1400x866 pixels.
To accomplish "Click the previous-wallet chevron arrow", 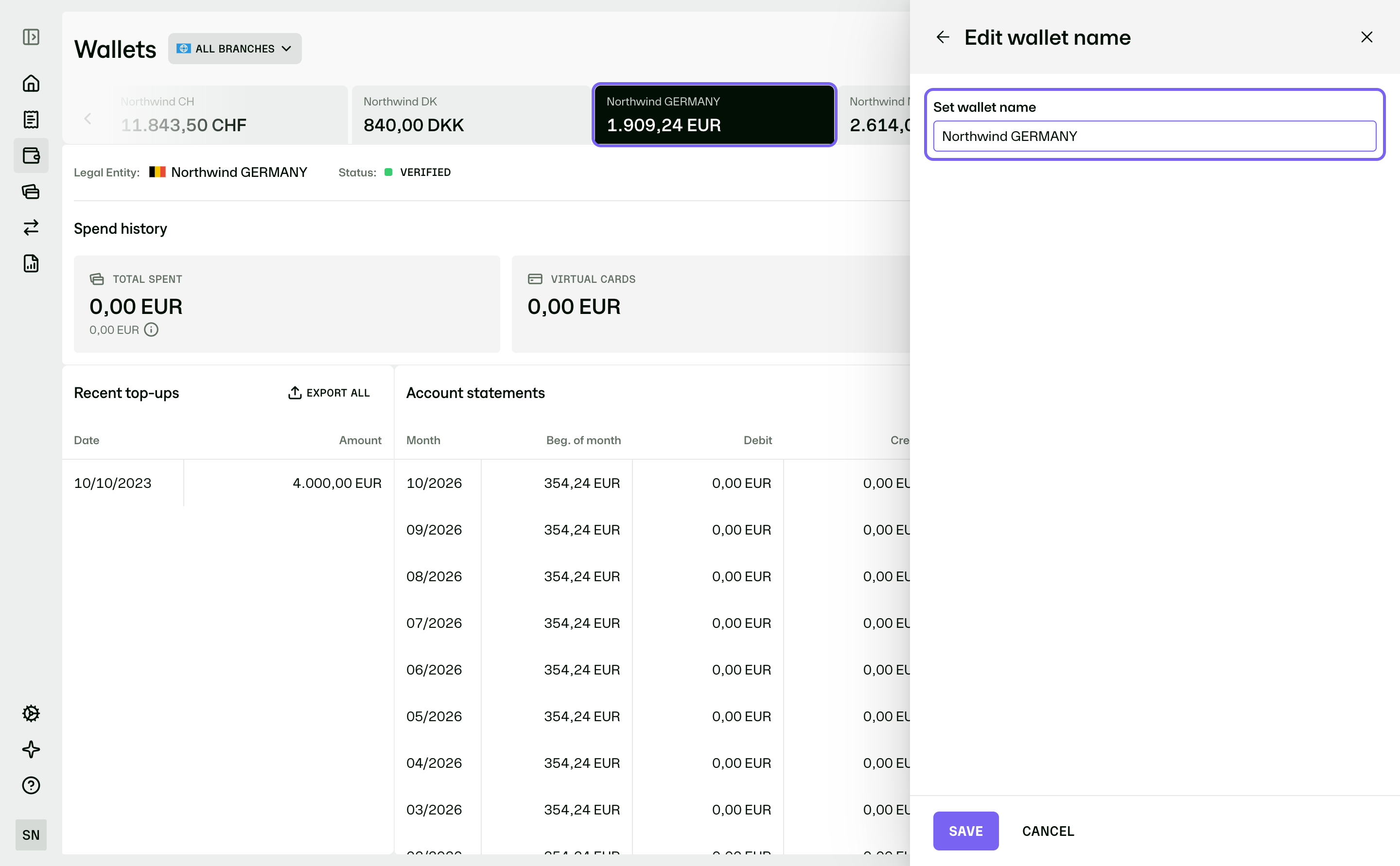I will (87, 119).
